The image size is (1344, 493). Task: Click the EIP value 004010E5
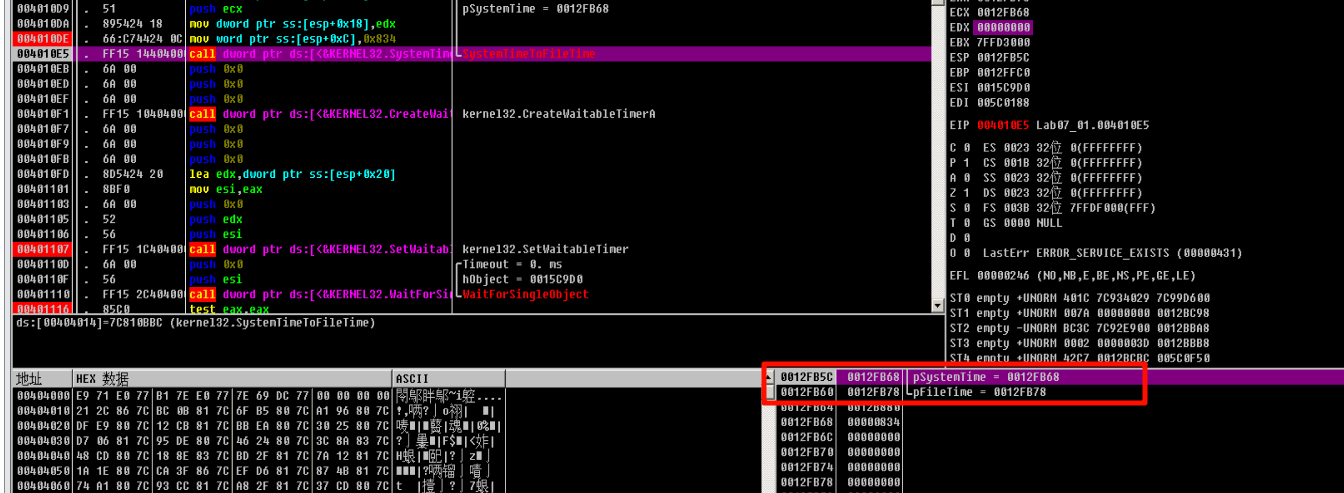click(x=1003, y=125)
